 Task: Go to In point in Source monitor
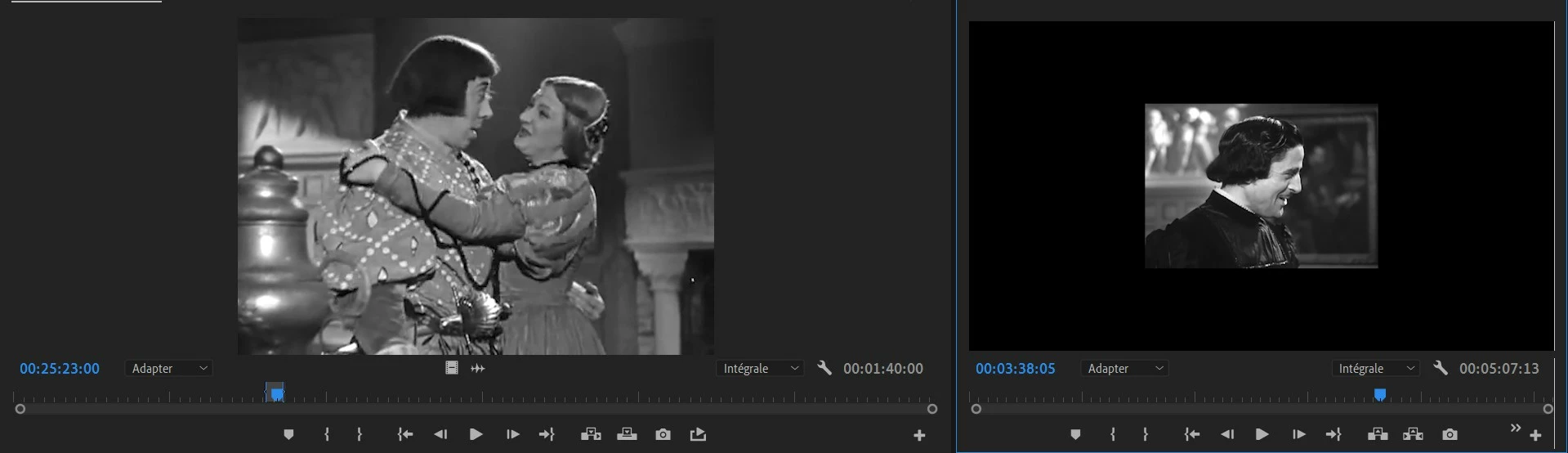pos(404,434)
